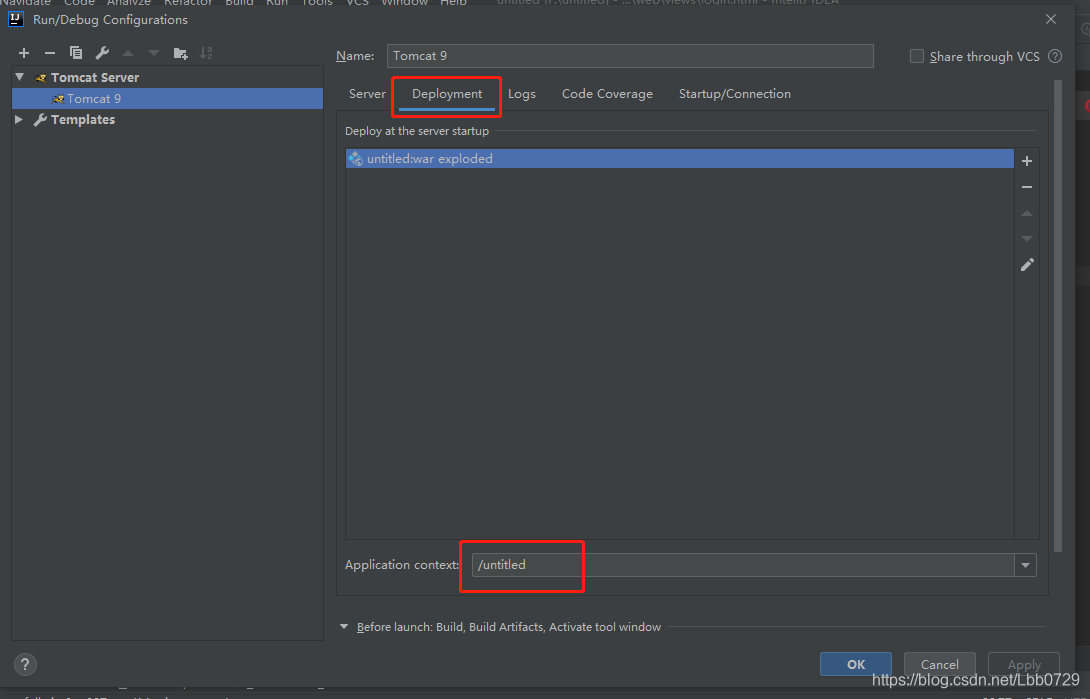
Task: Open Window menu in IDE window
Action: (405, 3)
